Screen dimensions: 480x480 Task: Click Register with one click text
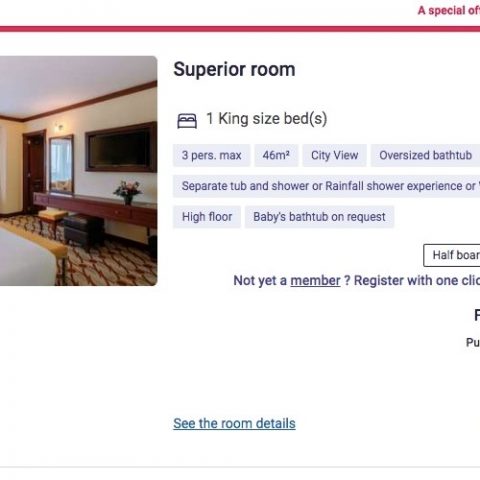pos(417,281)
